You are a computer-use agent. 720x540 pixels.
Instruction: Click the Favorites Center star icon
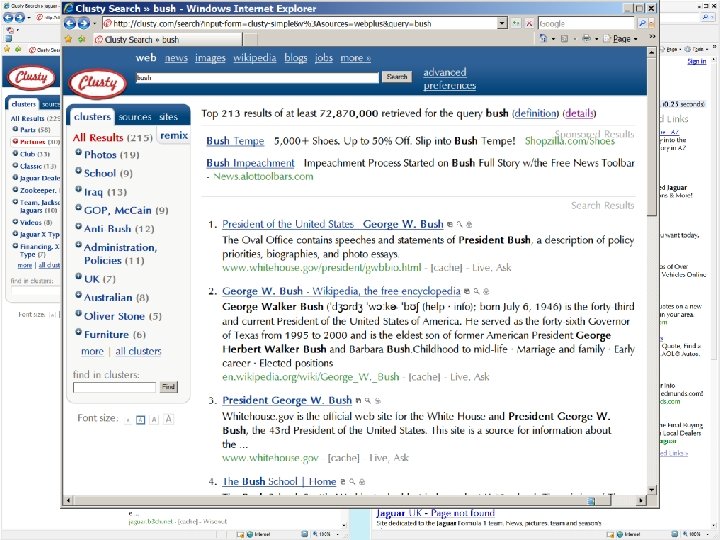pos(68,39)
